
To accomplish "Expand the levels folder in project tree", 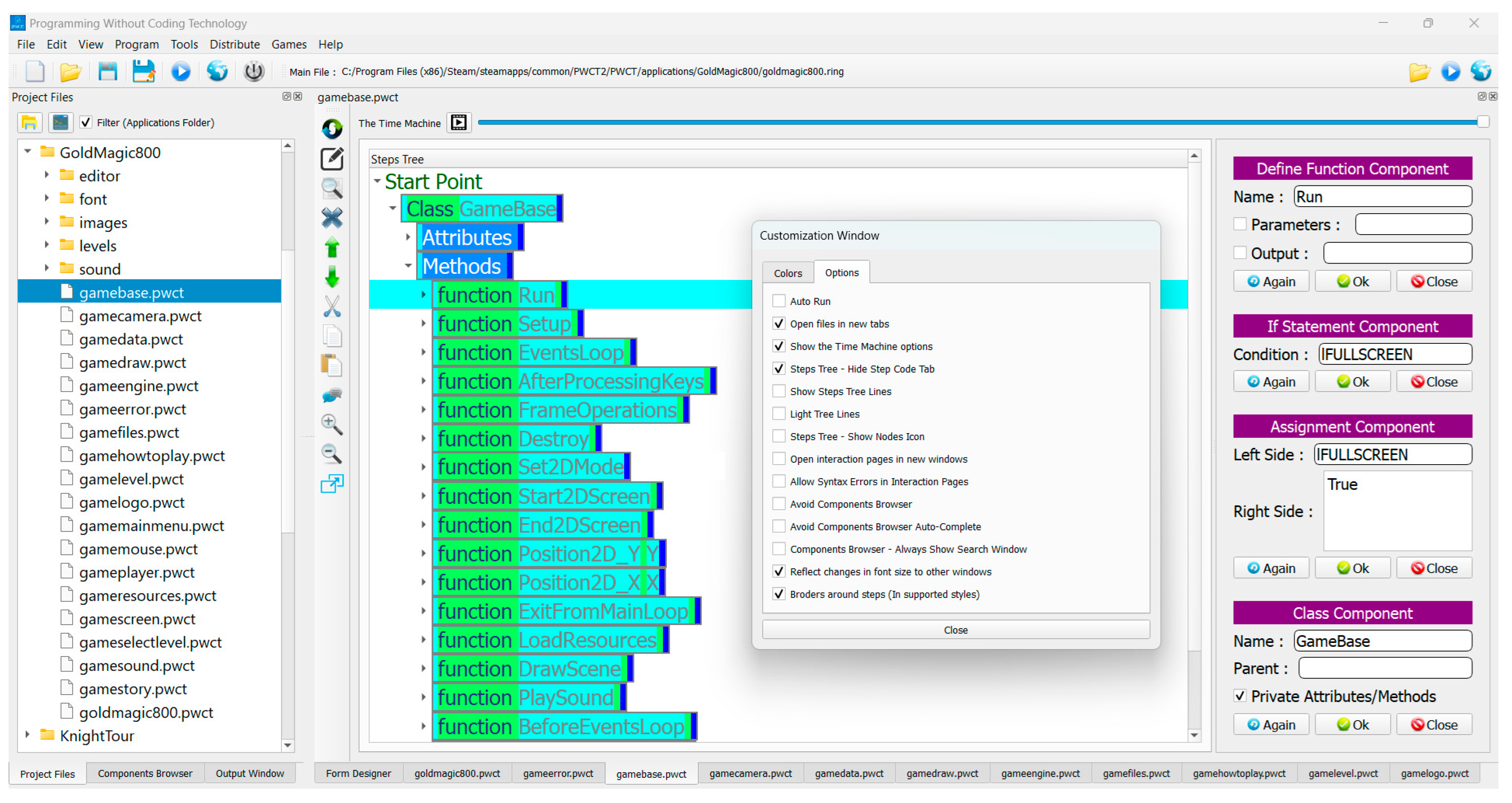I will click(x=47, y=245).
